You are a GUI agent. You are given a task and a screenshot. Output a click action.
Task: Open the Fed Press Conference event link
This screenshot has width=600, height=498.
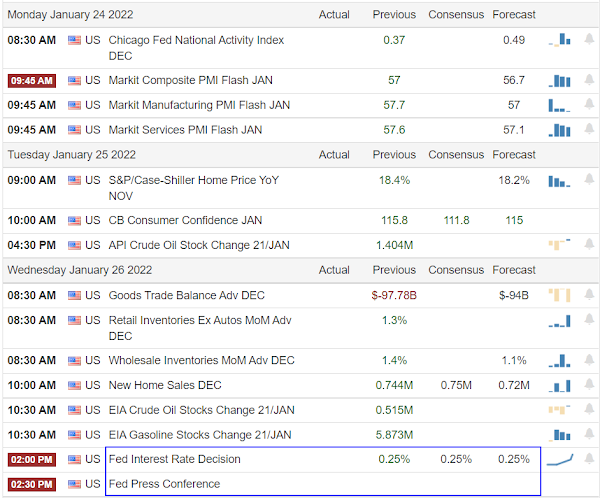click(163, 484)
